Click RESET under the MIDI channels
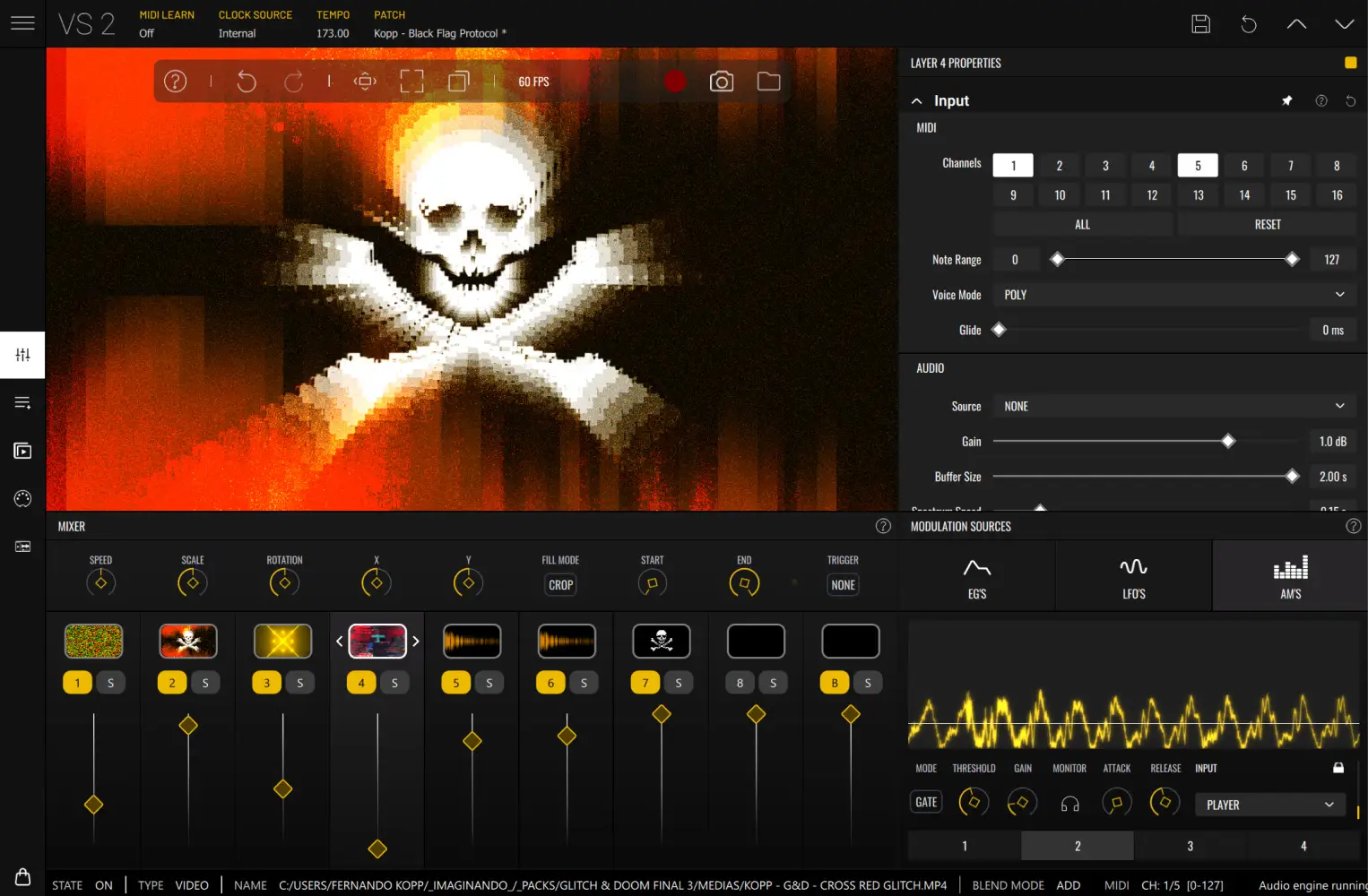The width and height of the screenshot is (1368, 896). (1268, 223)
